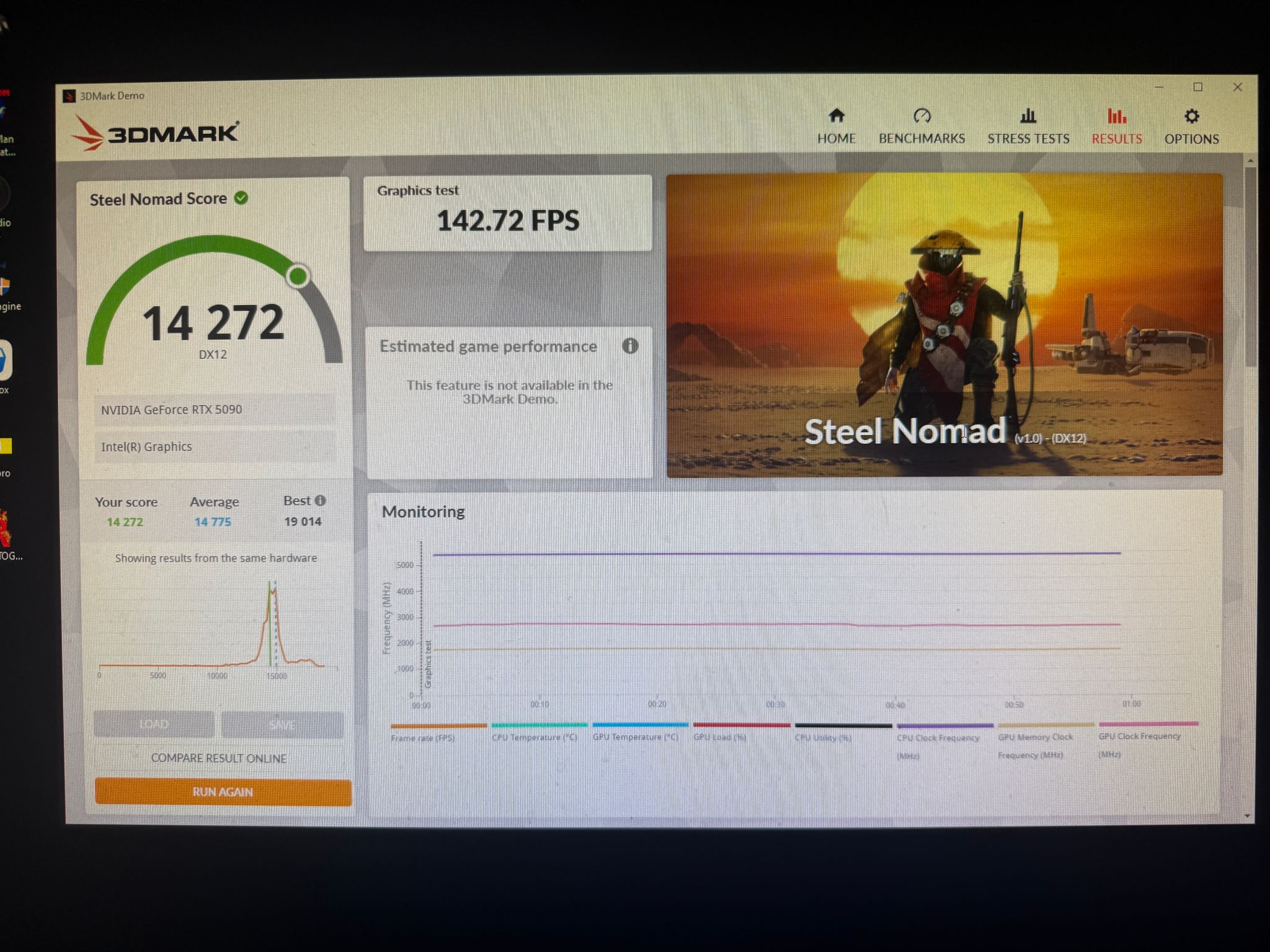Toggle GPU Memory Clock Frequency legend

pos(1046,741)
